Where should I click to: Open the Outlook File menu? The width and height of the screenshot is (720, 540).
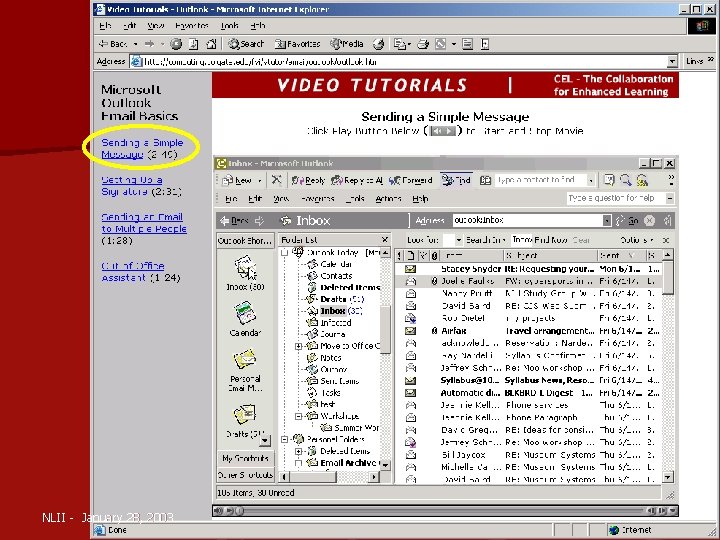point(231,198)
